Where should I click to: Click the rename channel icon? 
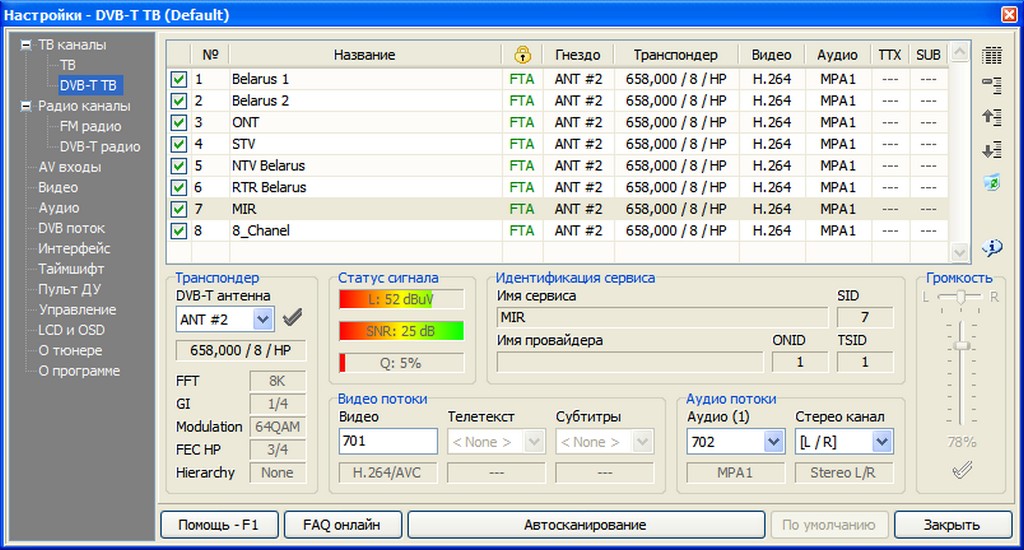[x=992, y=86]
